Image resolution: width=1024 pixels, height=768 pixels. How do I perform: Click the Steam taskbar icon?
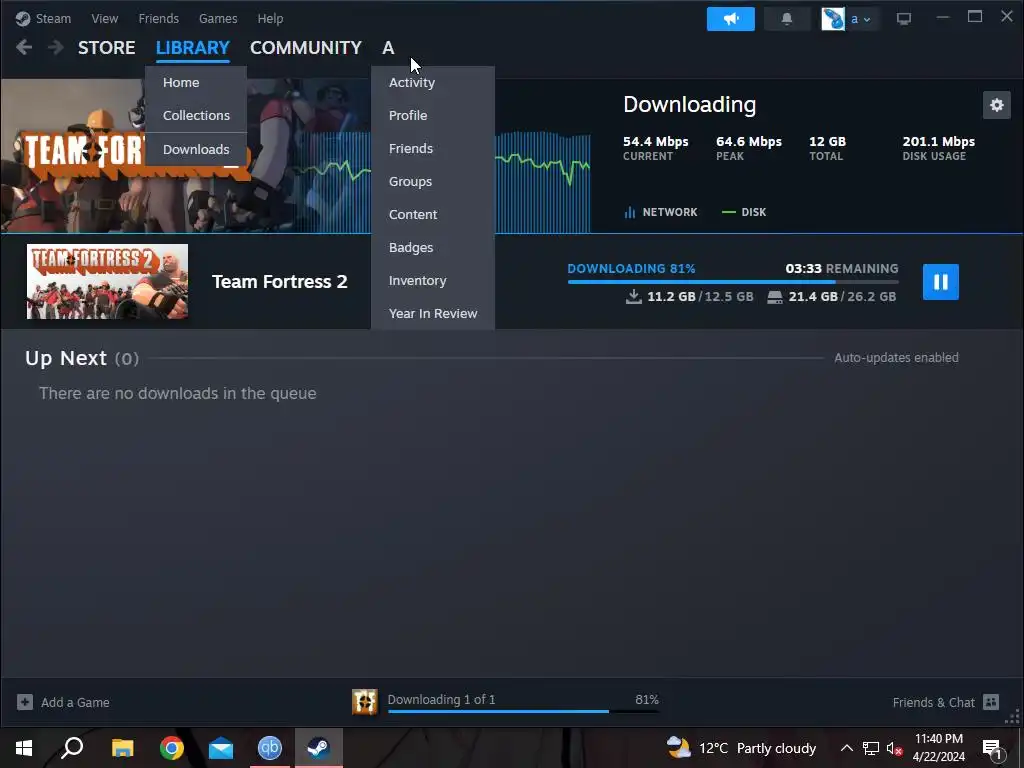(x=319, y=748)
